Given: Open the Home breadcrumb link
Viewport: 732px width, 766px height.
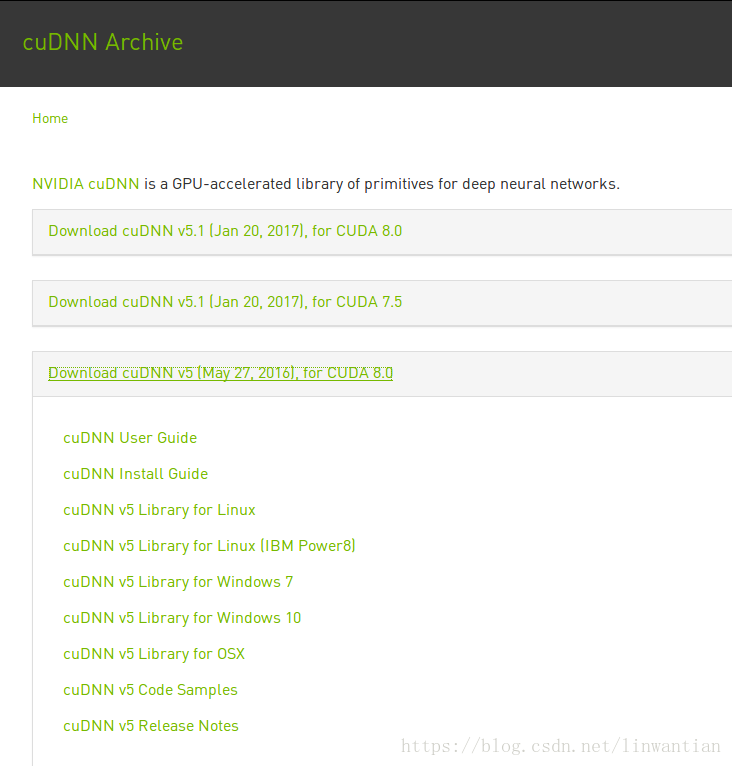Looking at the screenshot, I should tap(50, 119).
